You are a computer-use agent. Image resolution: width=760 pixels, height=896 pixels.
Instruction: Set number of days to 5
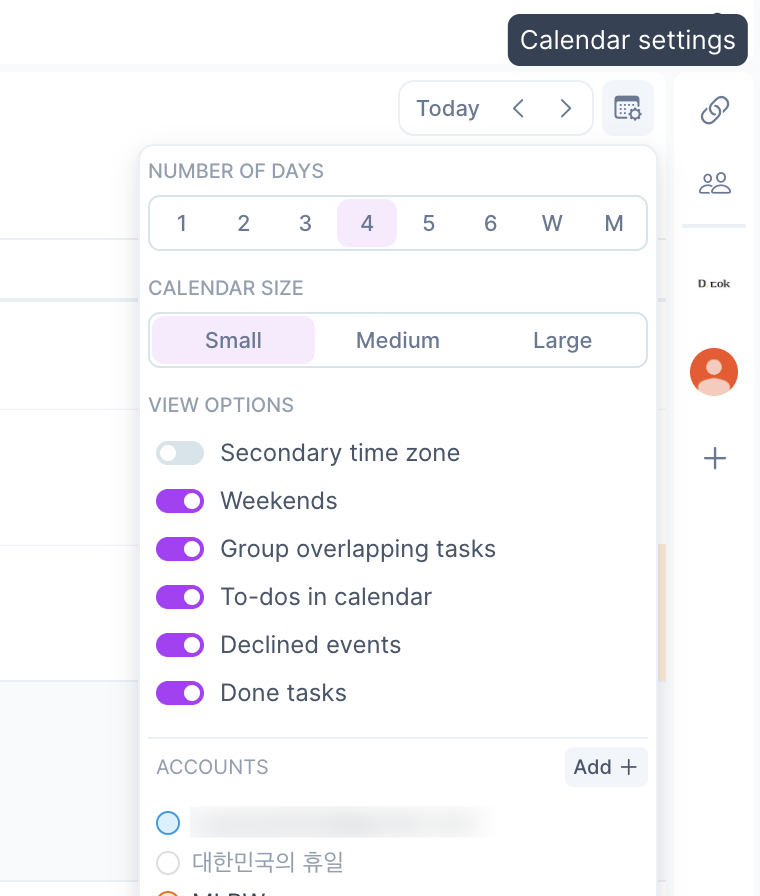click(x=429, y=223)
